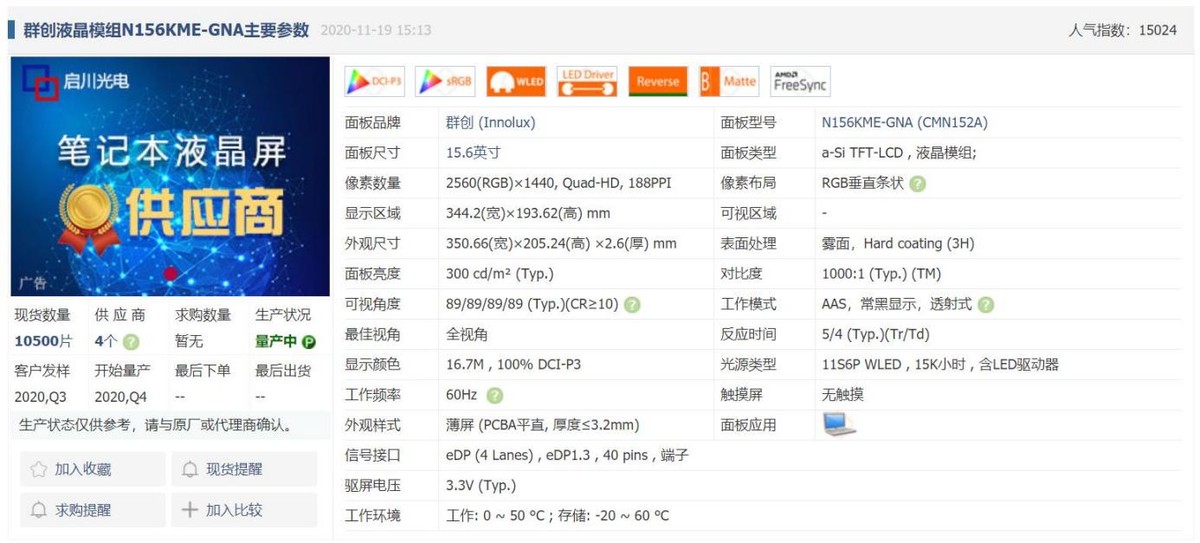Click the contrast ratio 1000:1 (Typ.) (TM)
Screen dimensions: 1200x543
881,274
